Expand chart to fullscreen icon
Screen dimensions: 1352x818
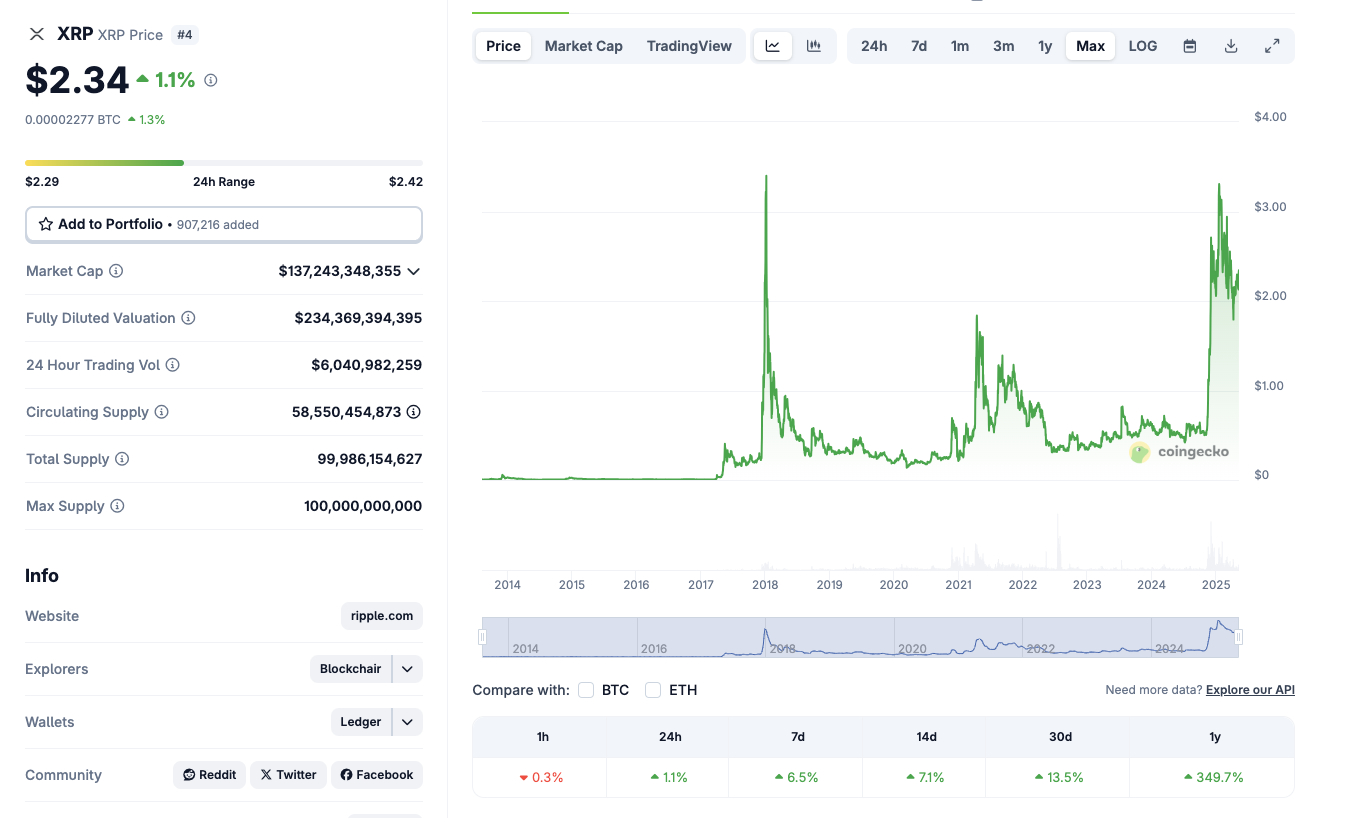[x=1272, y=46]
